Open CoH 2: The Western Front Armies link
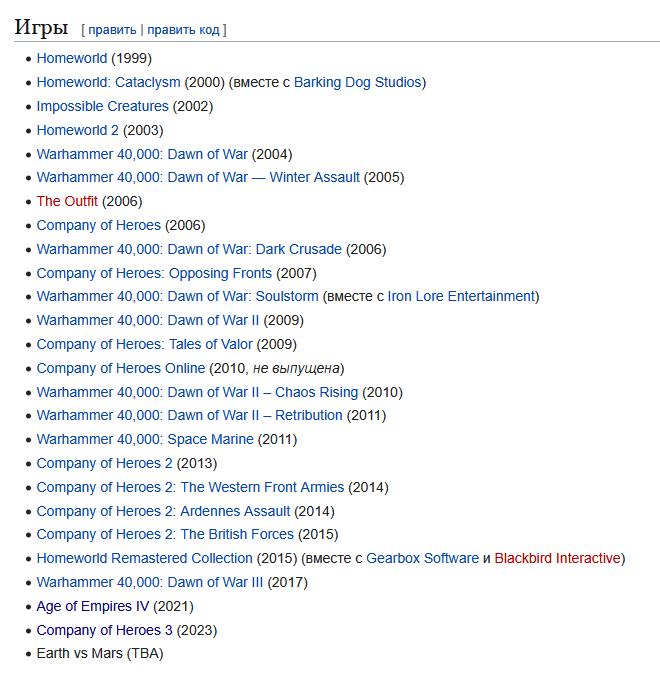 [x=190, y=488]
